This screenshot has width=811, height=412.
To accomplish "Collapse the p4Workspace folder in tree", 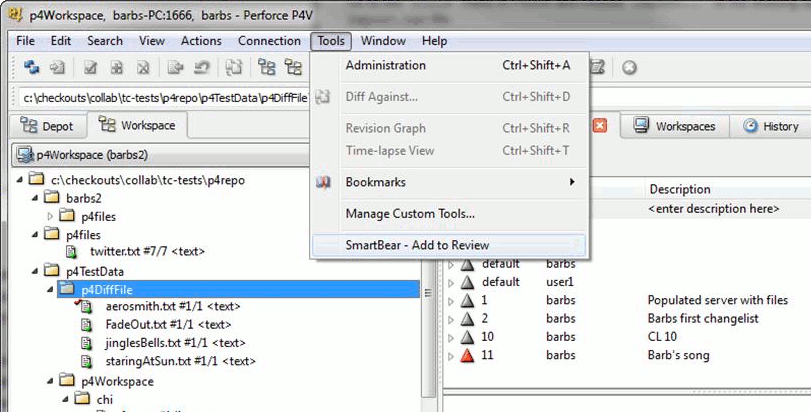I will point(50,381).
